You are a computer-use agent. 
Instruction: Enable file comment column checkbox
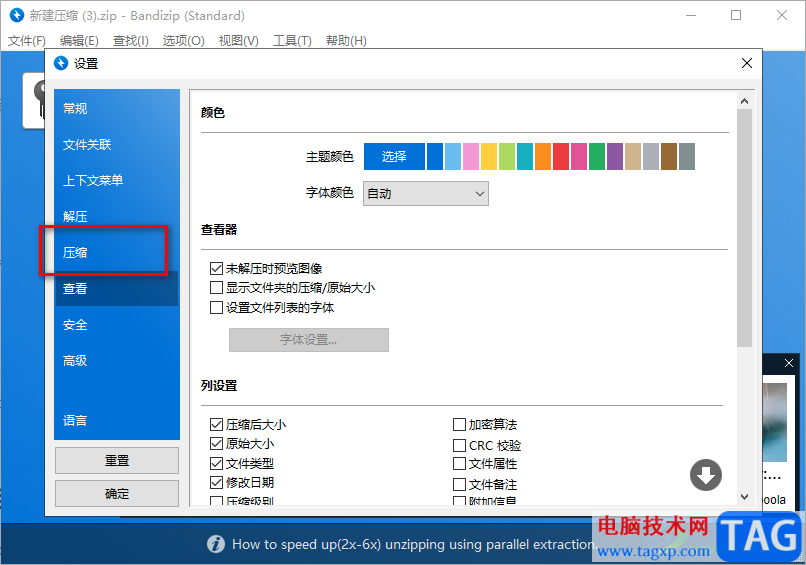coord(459,484)
